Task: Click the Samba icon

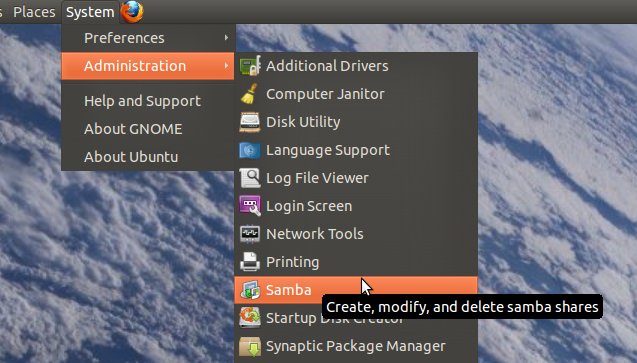Action: (x=250, y=290)
